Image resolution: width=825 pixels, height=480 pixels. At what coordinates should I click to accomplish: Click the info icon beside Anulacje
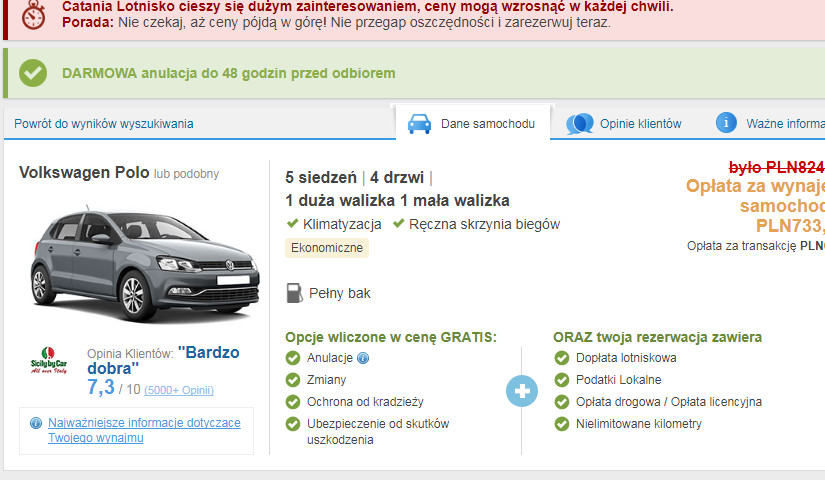click(x=363, y=358)
